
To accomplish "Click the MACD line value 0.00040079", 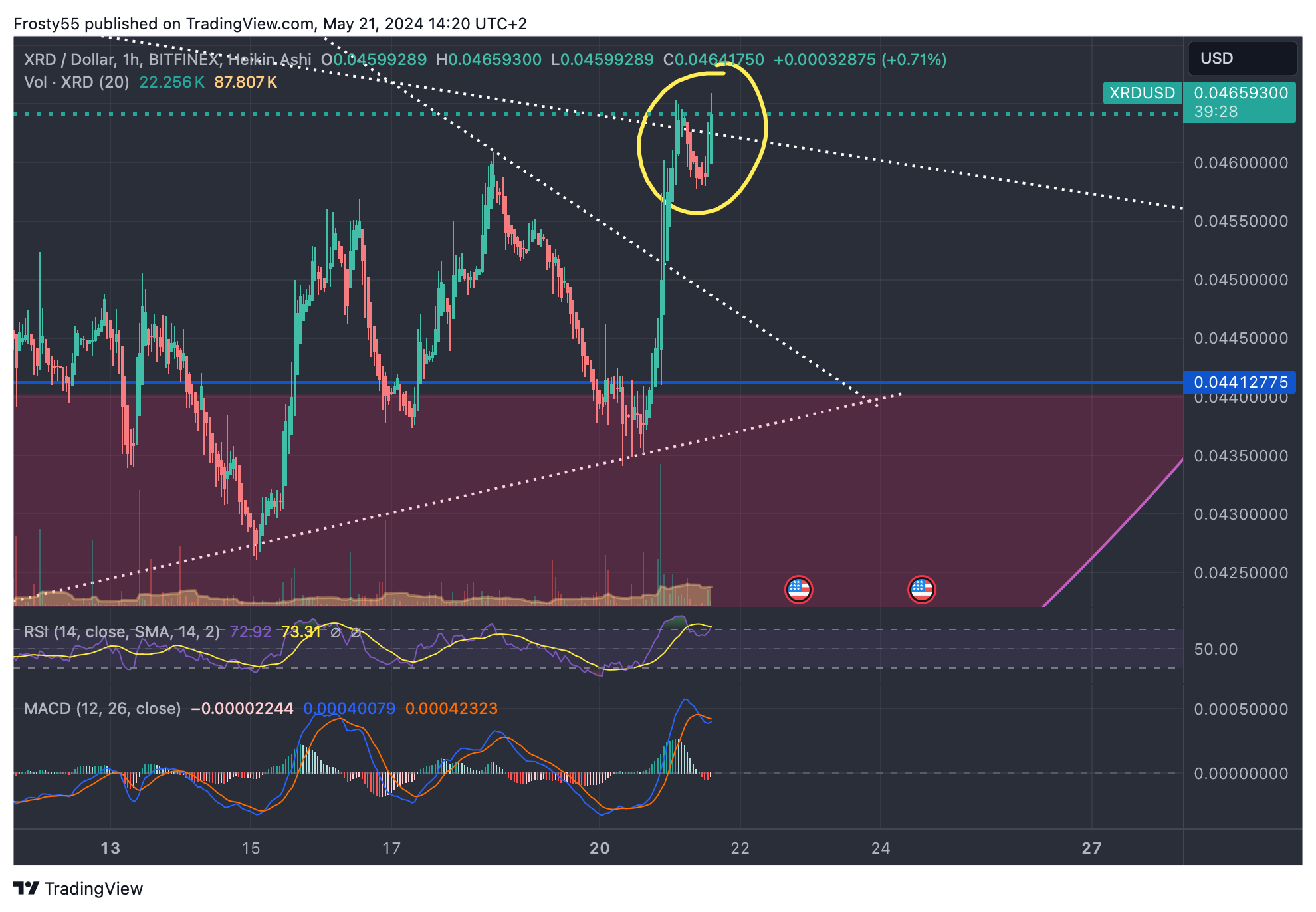I will pyautogui.click(x=350, y=709).
